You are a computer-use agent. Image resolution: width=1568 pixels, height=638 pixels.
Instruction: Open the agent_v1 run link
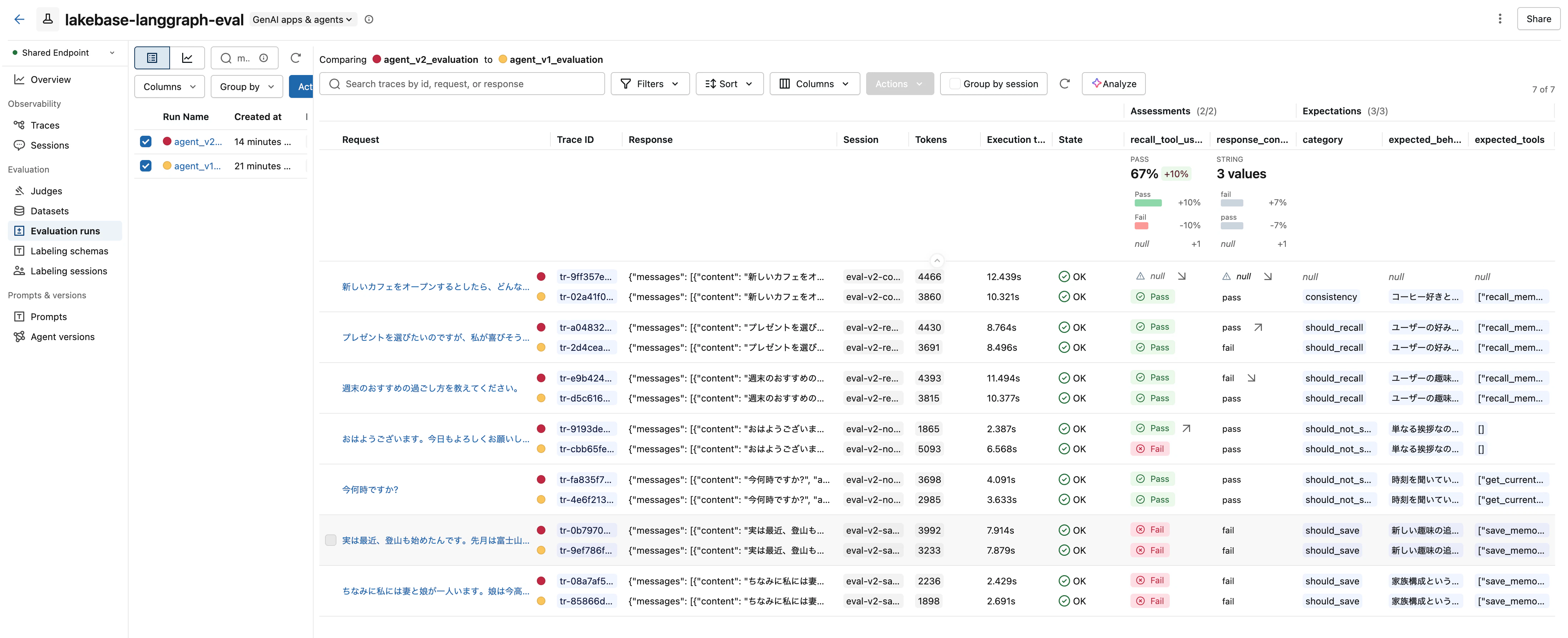coord(198,166)
